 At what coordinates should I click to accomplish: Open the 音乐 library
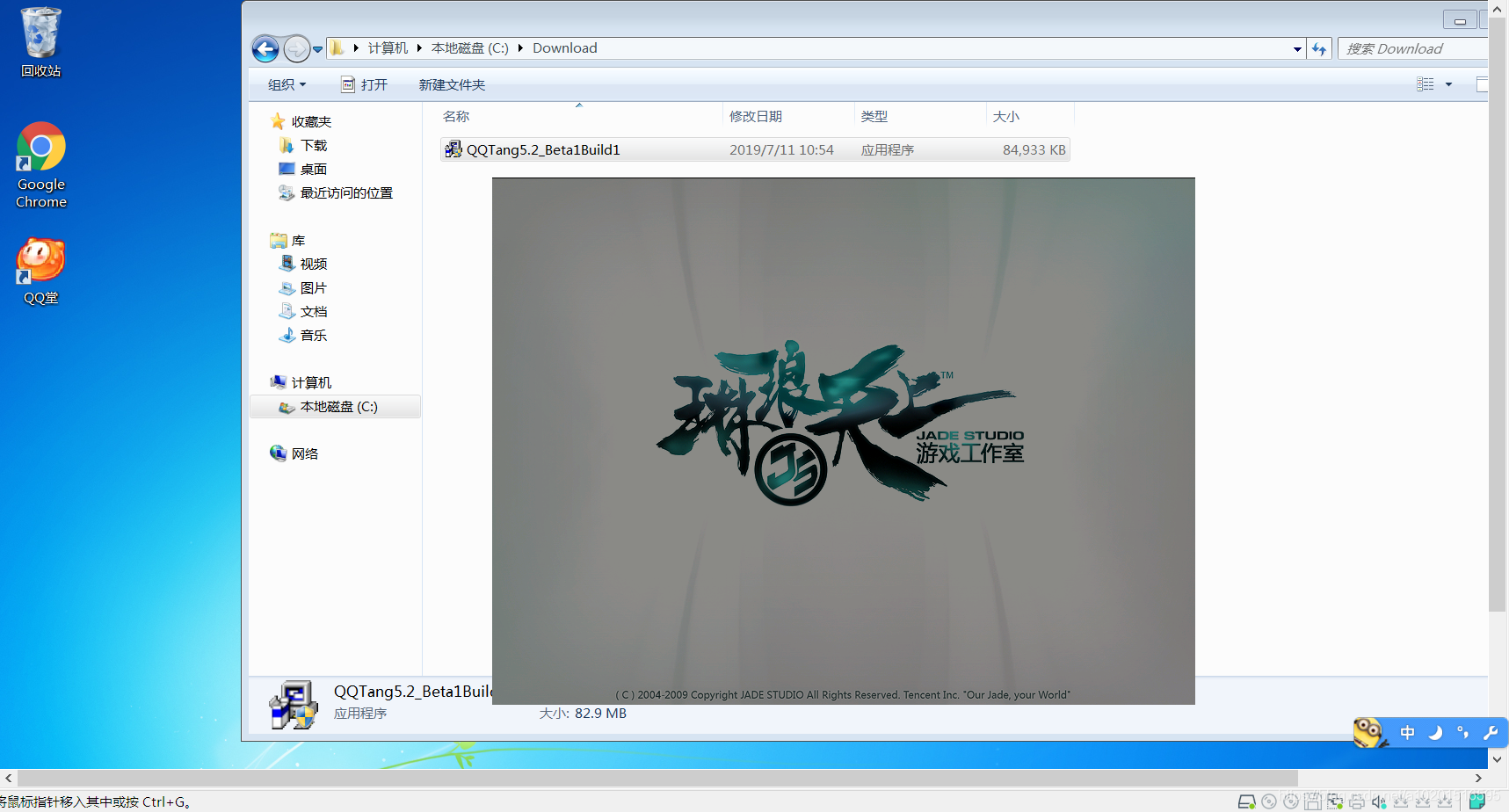click(313, 335)
